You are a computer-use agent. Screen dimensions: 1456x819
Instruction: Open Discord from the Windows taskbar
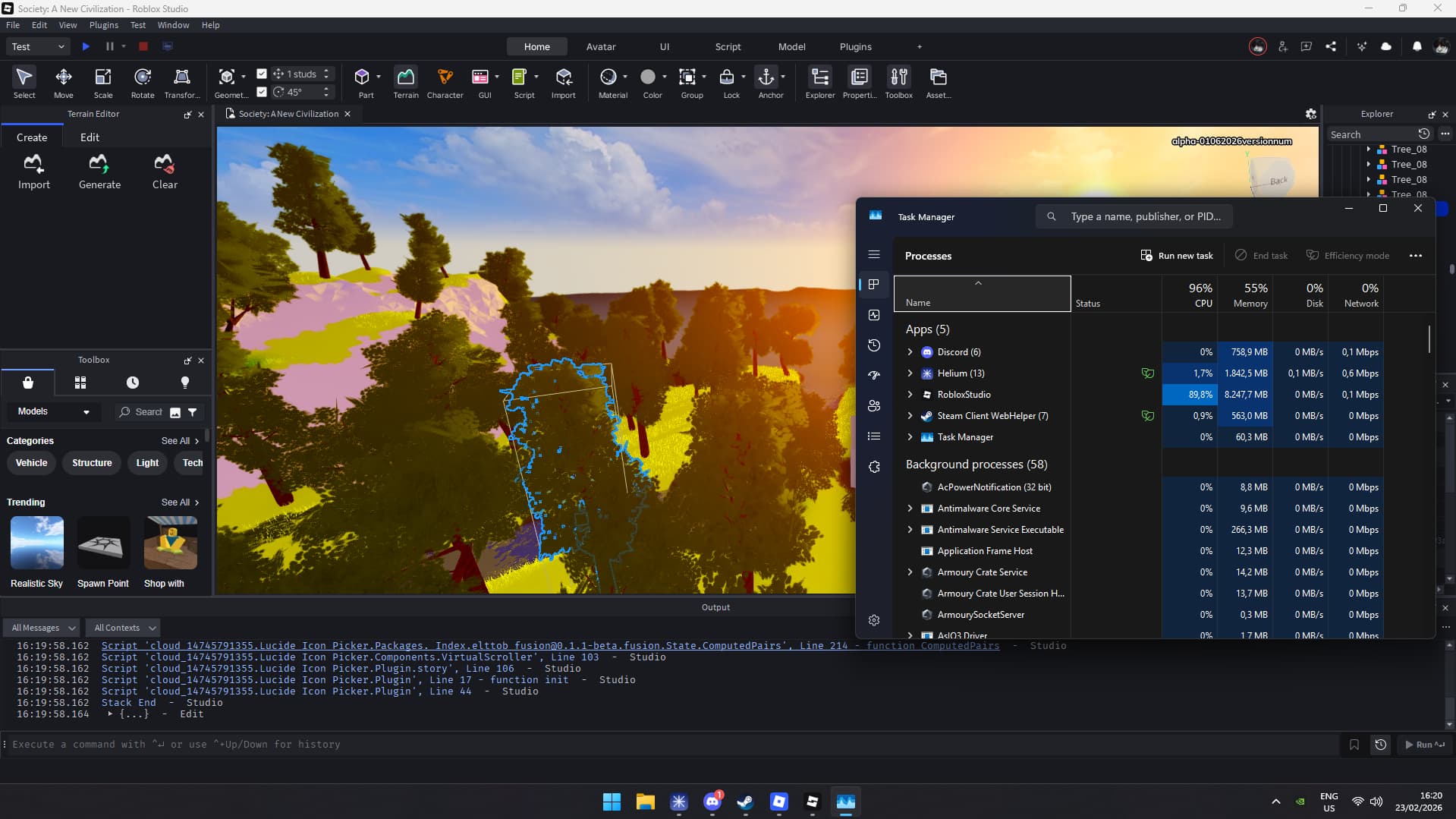[712, 802]
